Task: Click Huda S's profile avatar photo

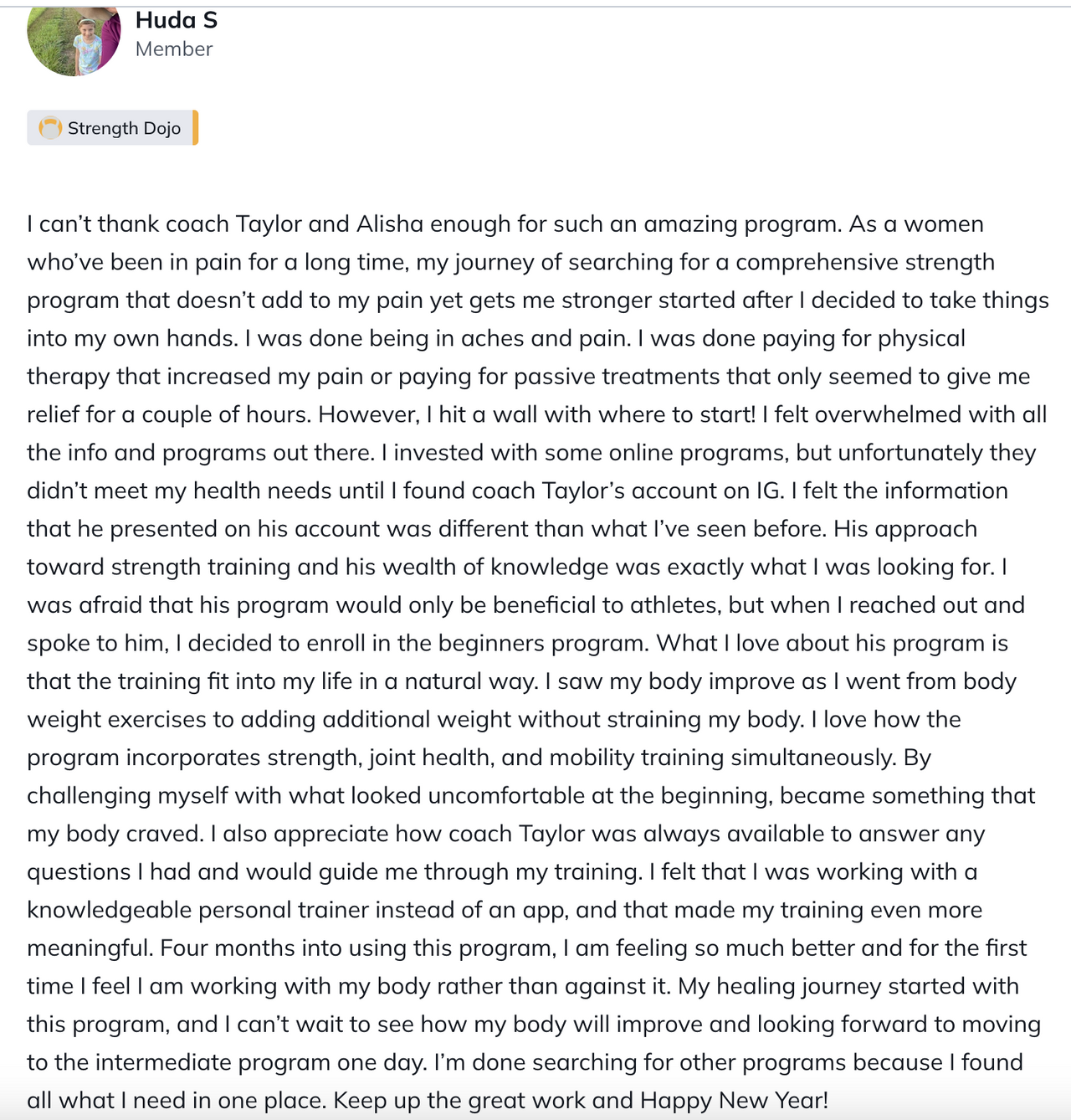Action: [x=74, y=40]
